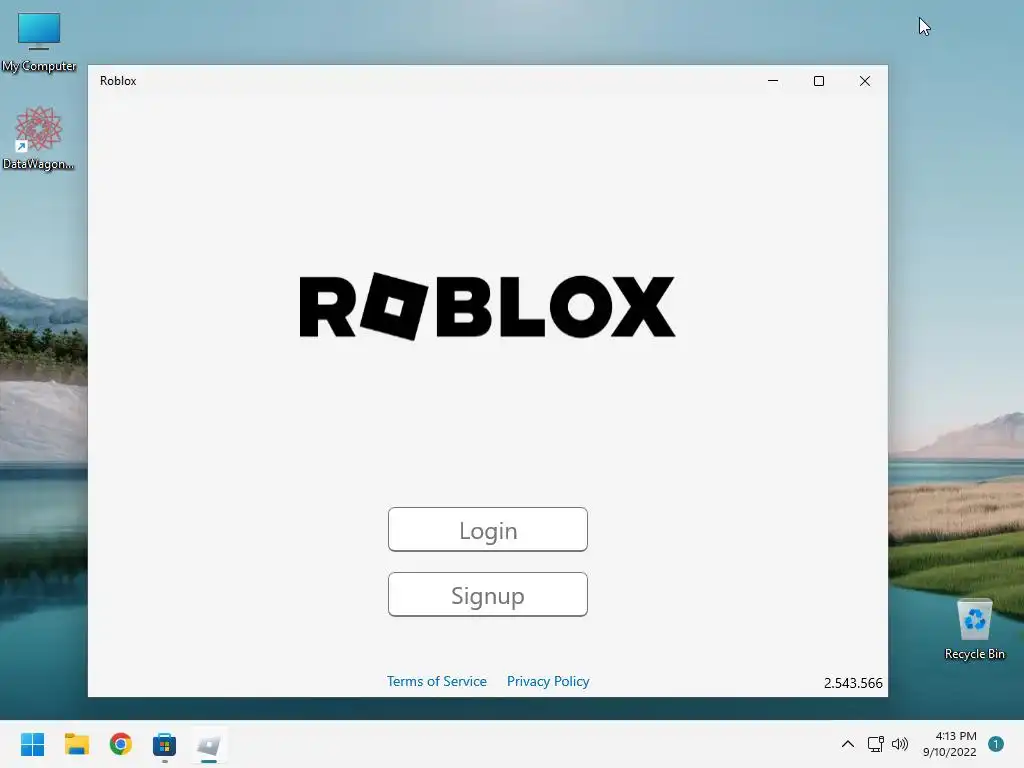This screenshot has width=1024, height=768.
Task: Open the Privacy Policy link
Action: pyautogui.click(x=548, y=681)
